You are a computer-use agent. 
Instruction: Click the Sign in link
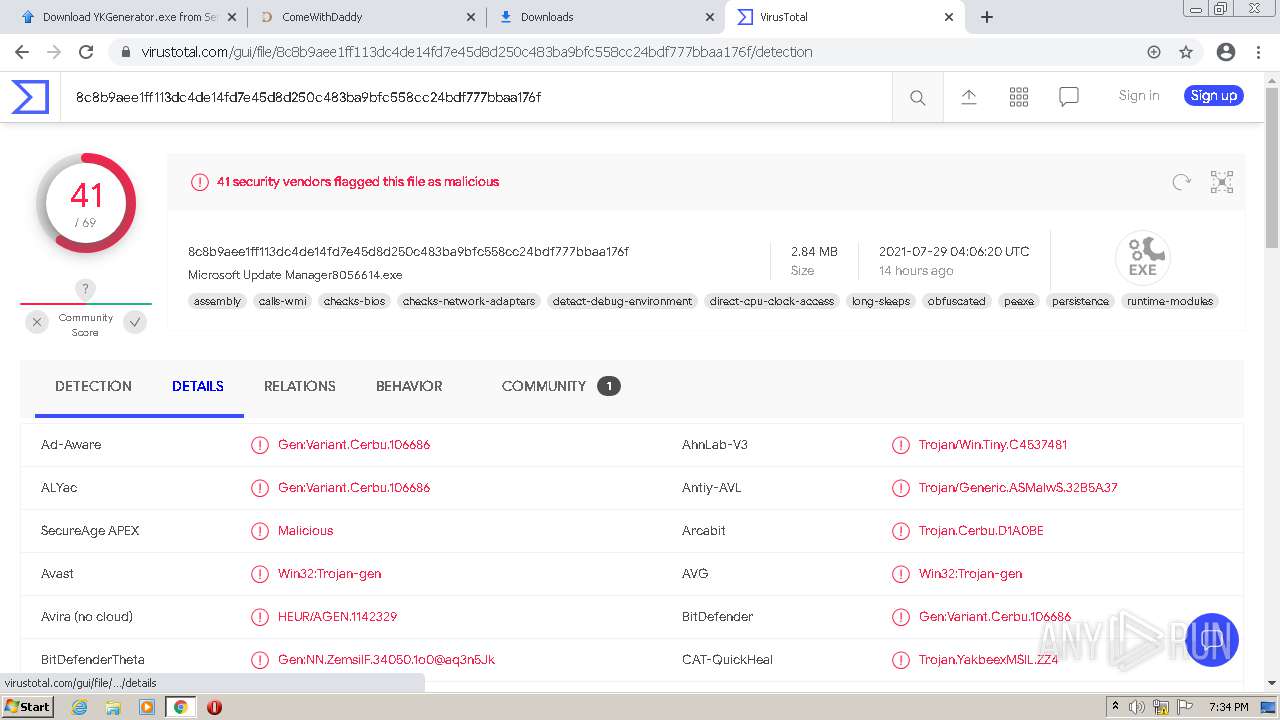(x=1139, y=96)
